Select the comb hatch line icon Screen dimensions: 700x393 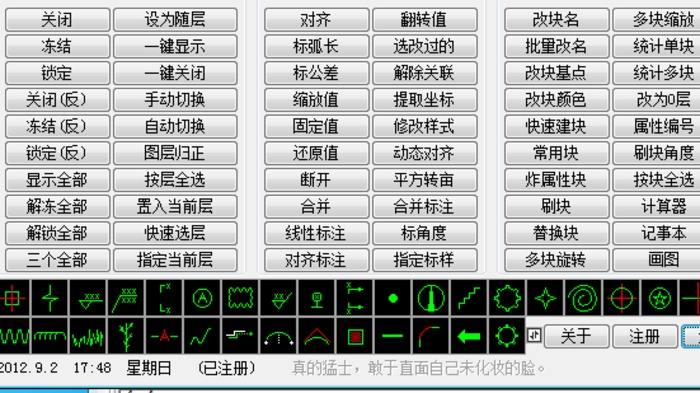(x=50, y=336)
